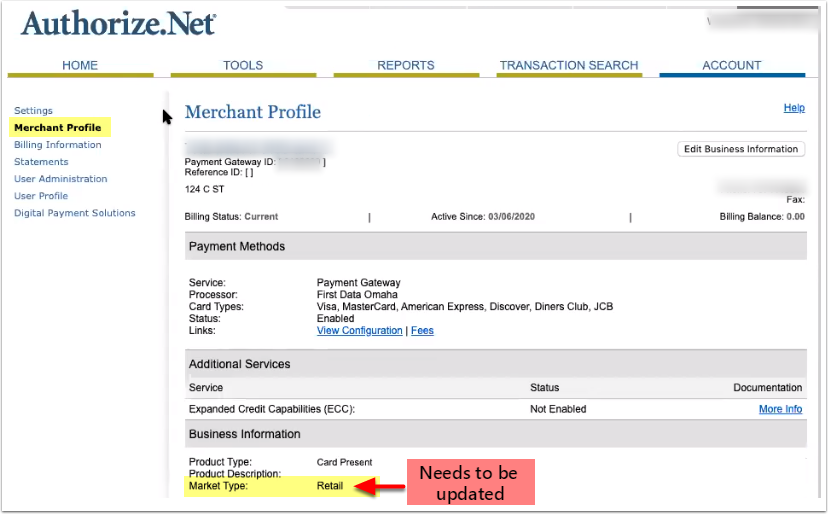Open View Configuration link
Screen dimensions: 828x514
[359, 331]
